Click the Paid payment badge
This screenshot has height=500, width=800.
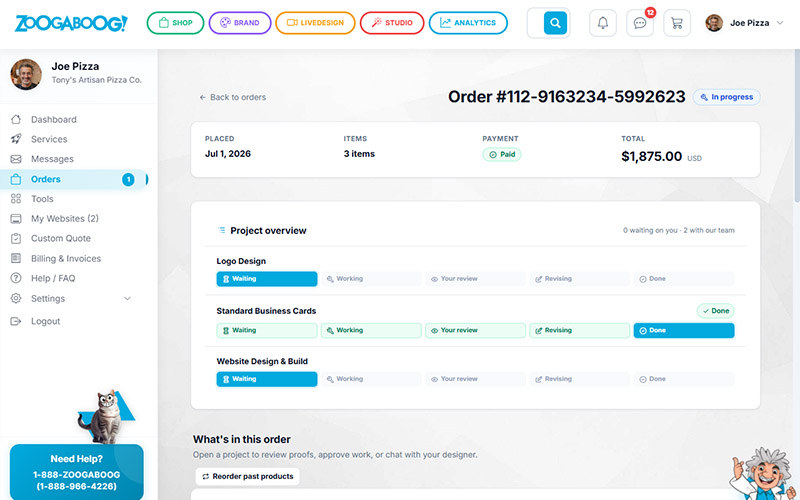(x=502, y=155)
